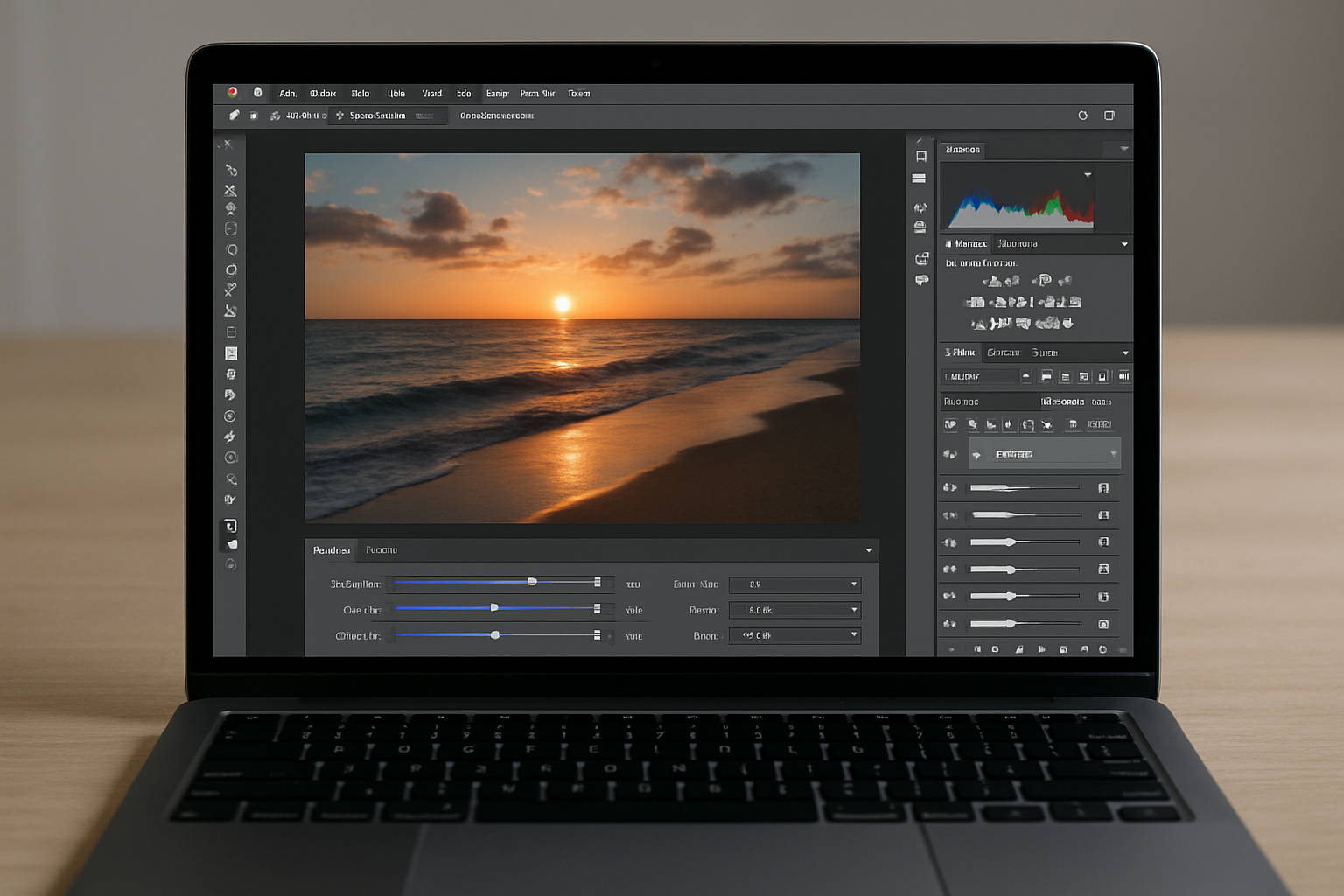Click the layers list icon on the right rail
Screen dimensions: 1344x896
tap(920, 178)
